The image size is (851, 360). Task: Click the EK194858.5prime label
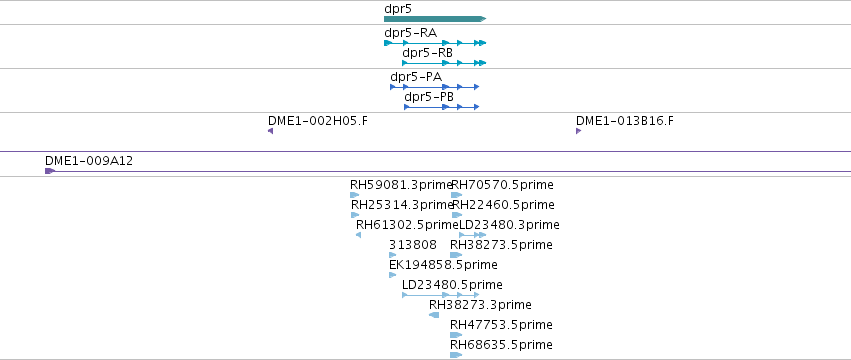pyautogui.click(x=443, y=265)
